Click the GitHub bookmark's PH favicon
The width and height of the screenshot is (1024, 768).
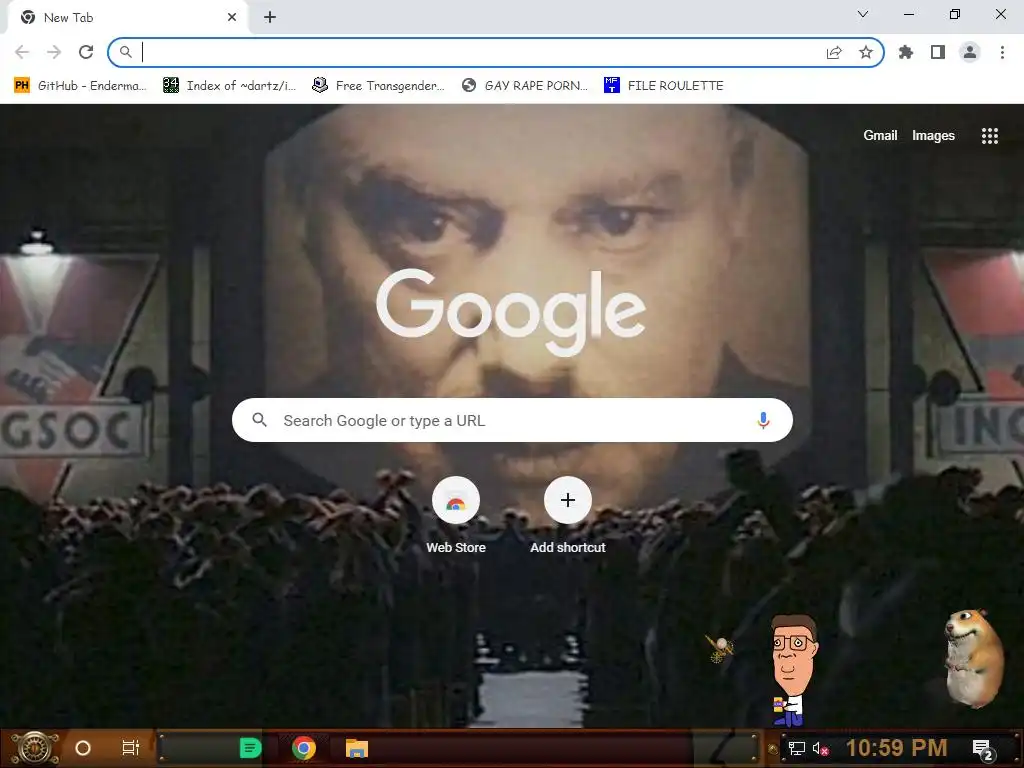tap(22, 86)
